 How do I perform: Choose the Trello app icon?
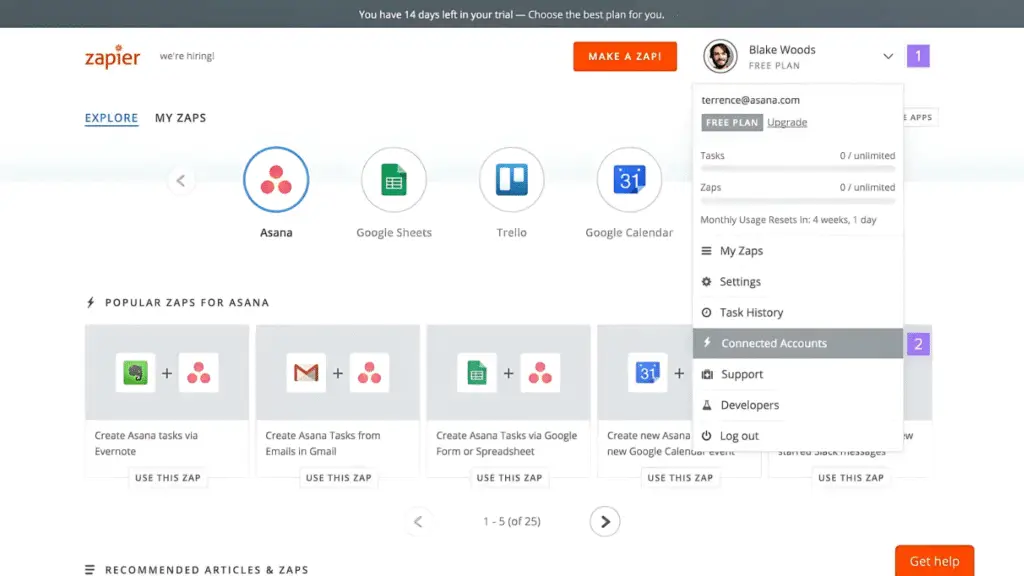tap(511, 180)
